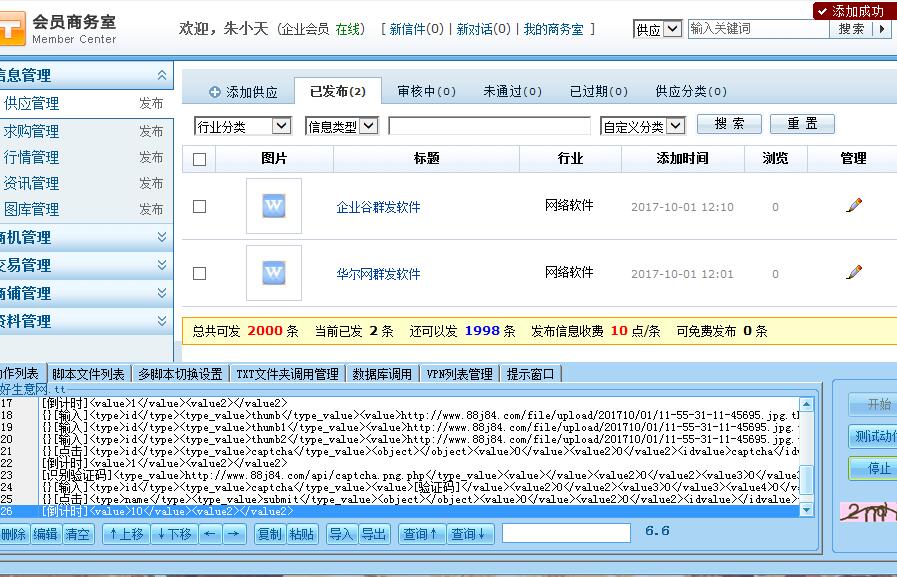This screenshot has width=897, height=577.
Task: Collapse the 信息管理 sidebar section
Action: click(162, 75)
